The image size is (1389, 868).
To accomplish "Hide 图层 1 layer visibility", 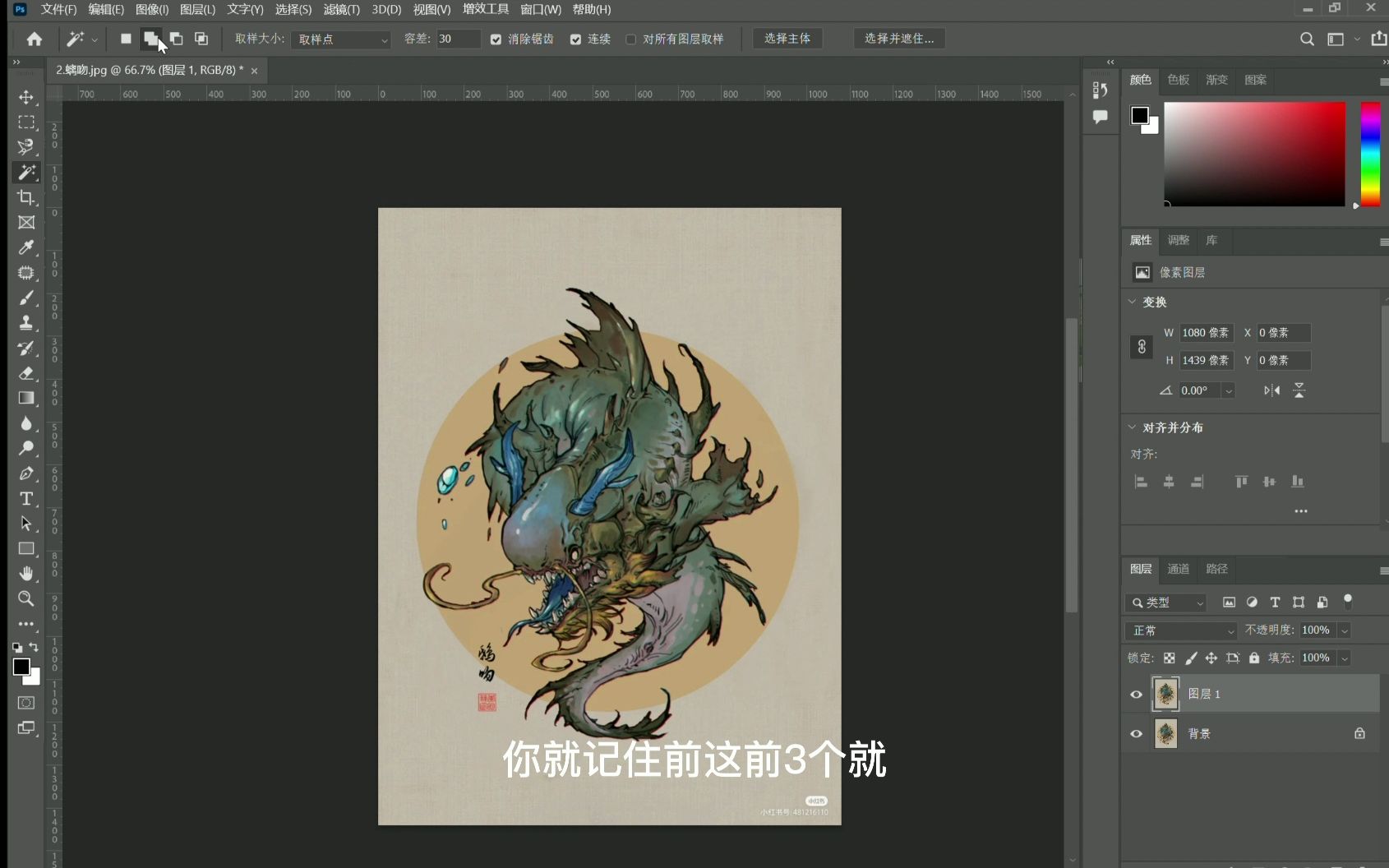I will (x=1137, y=695).
